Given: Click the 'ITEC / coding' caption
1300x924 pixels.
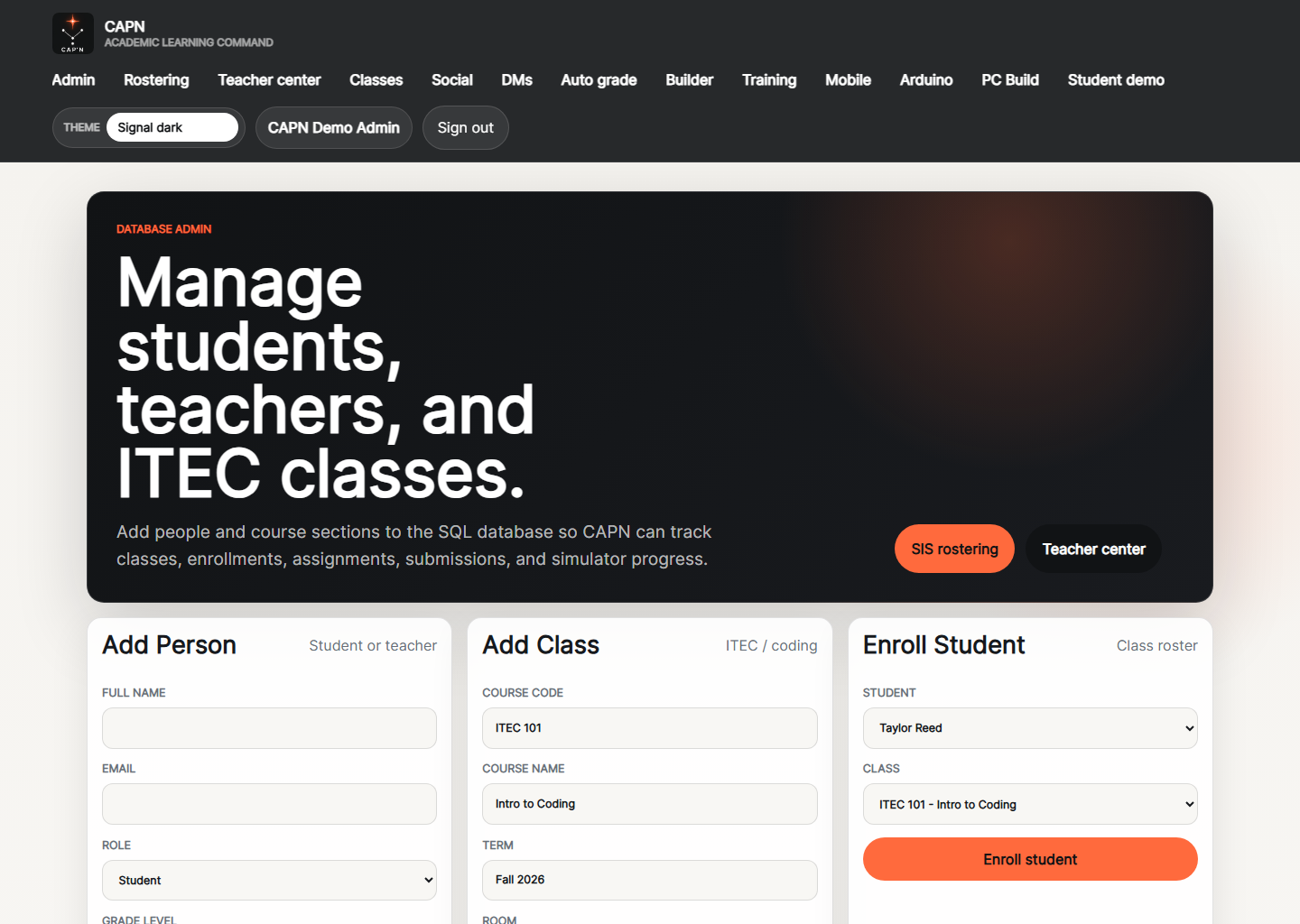Looking at the screenshot, I should 772,646.
